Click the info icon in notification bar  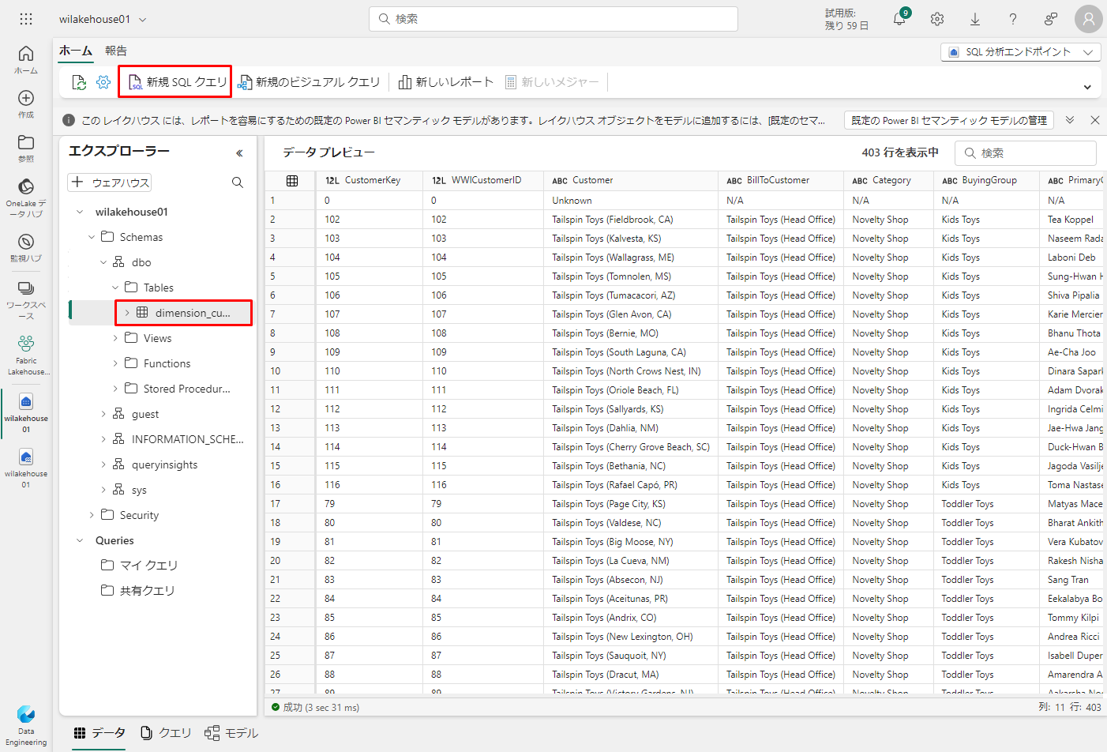tap(68, 121)
